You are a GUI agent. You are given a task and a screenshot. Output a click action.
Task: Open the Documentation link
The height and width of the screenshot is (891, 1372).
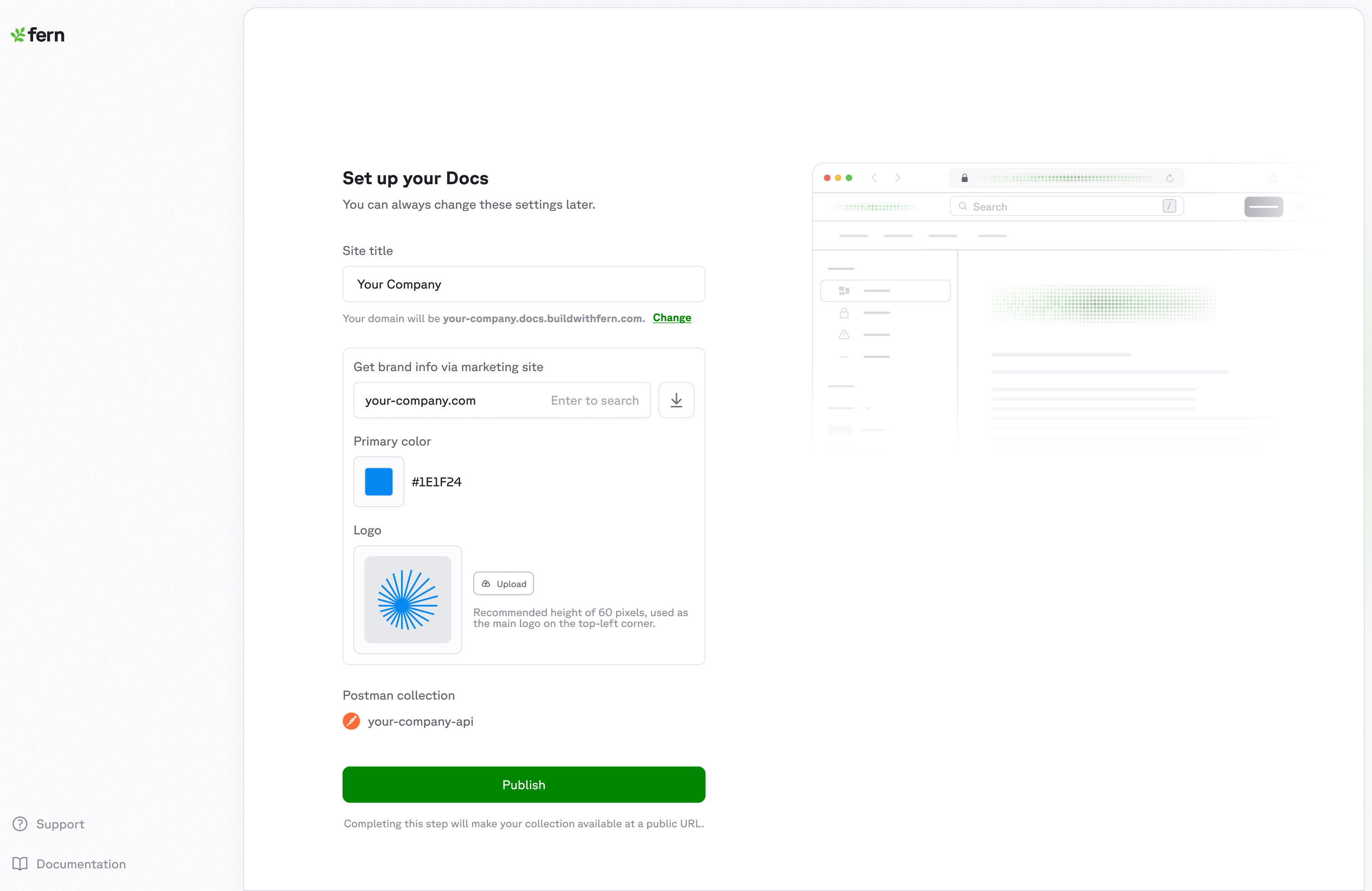(81, 863)
